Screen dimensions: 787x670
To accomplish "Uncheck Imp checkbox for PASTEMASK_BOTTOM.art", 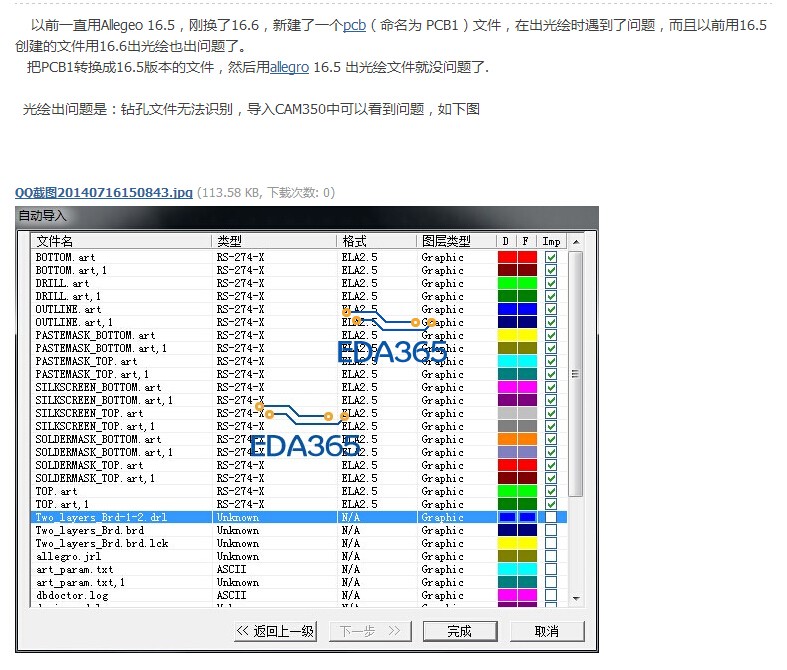I will (x=551, y=335).
